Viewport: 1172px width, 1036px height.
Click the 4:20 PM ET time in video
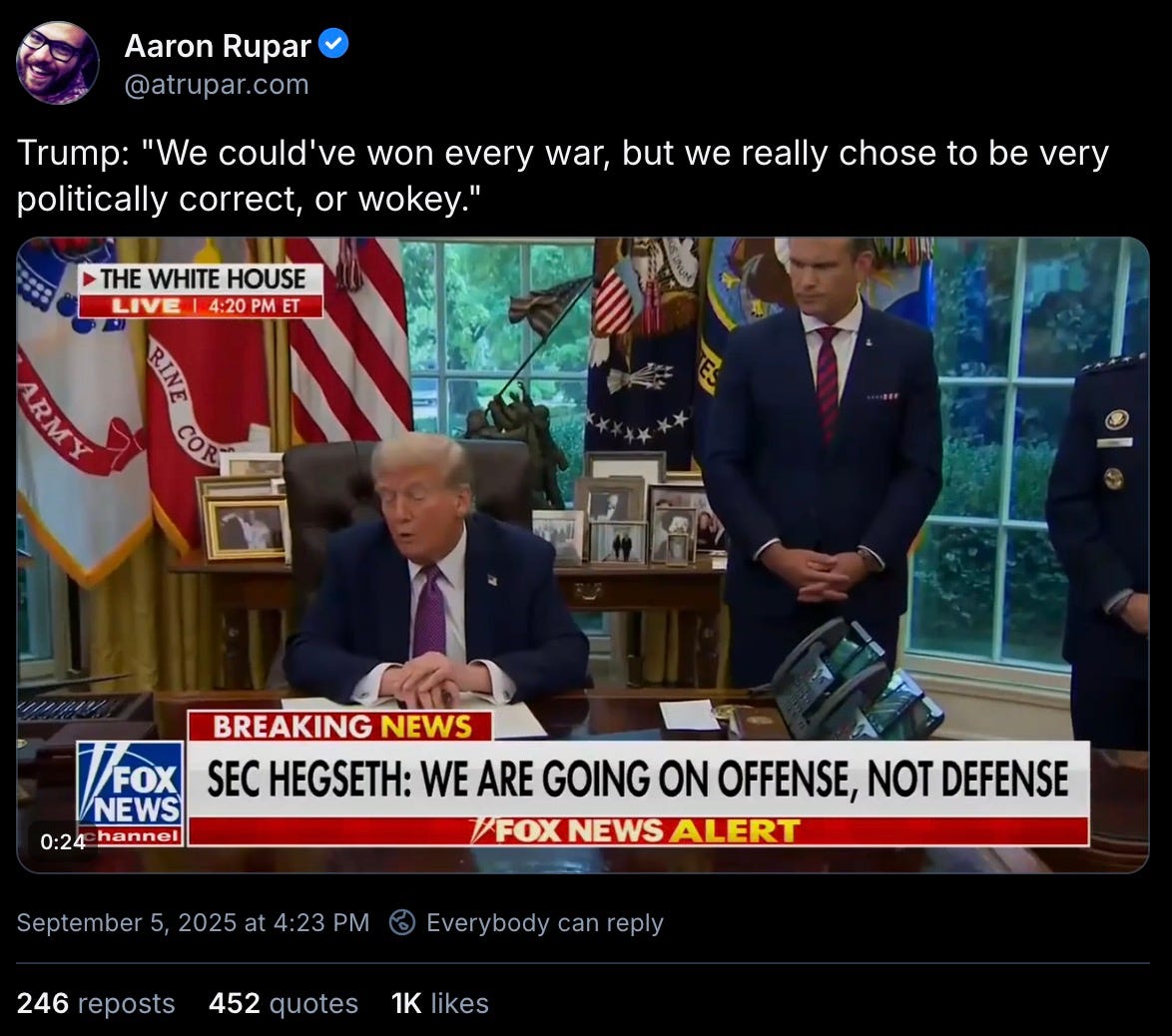pos(255,305)
